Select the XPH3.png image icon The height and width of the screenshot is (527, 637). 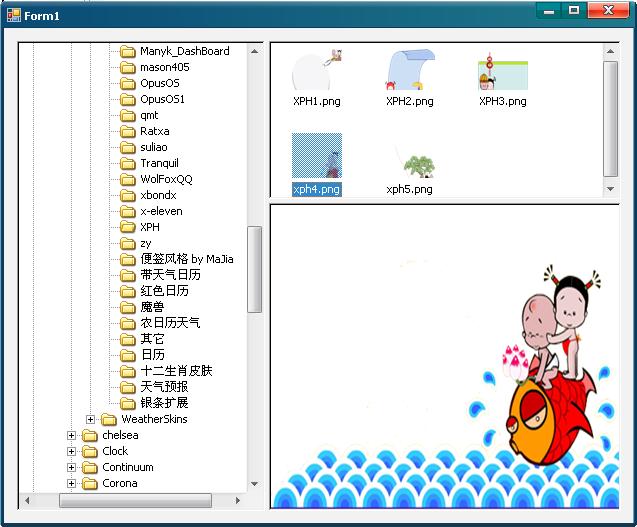coord(502,70)
